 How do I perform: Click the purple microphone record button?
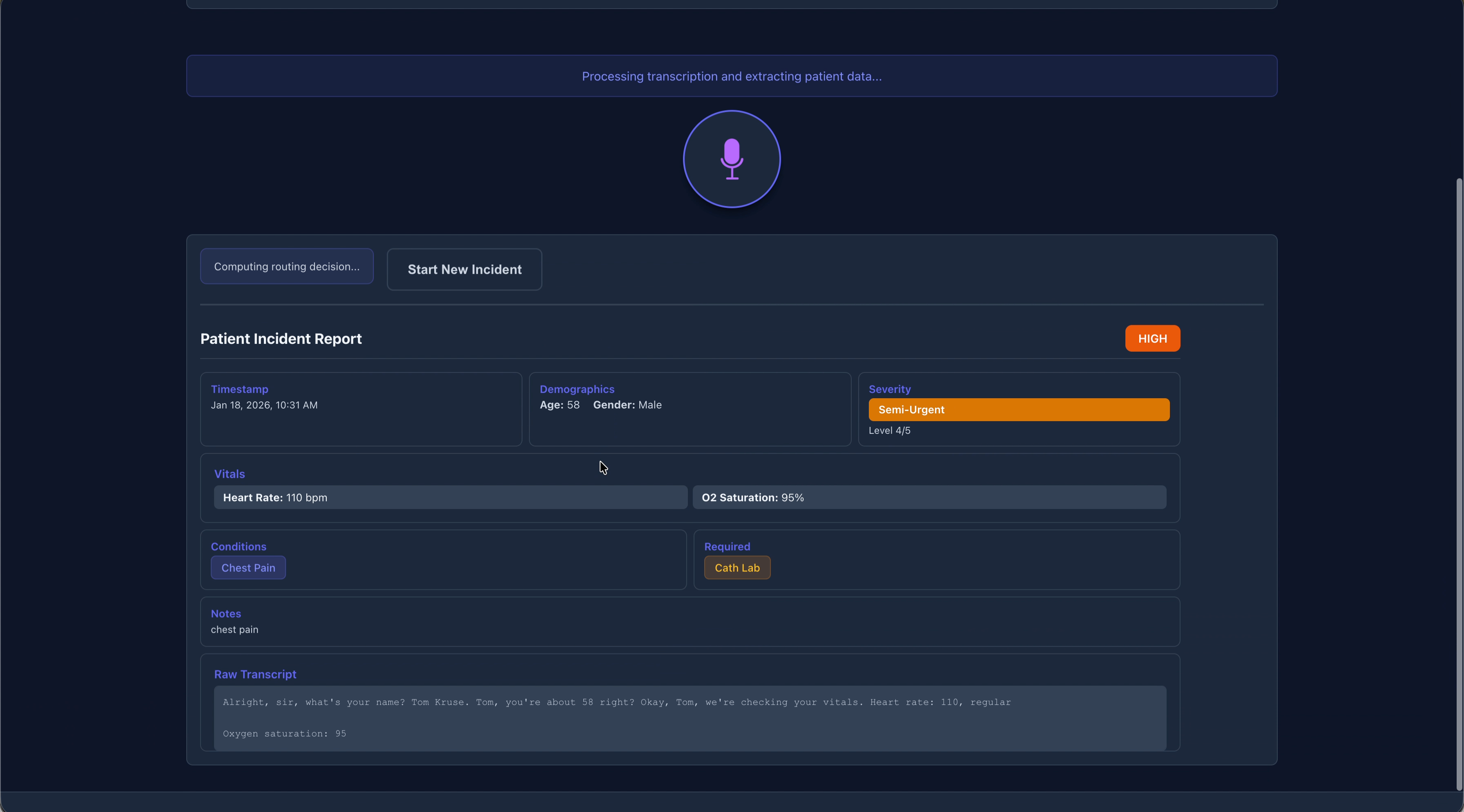732,159
